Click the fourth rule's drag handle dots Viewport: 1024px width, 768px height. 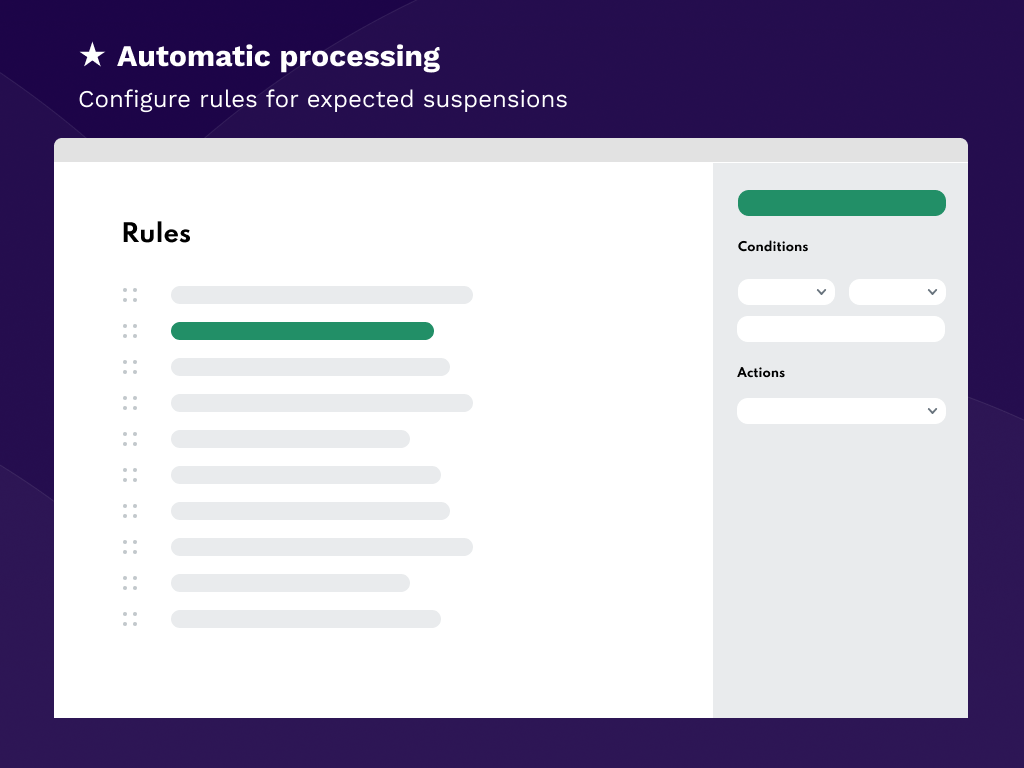130,403
